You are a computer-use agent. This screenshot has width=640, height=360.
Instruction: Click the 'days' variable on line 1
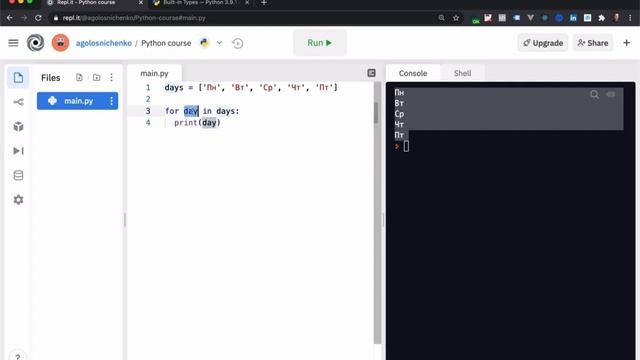click(174, 87)
